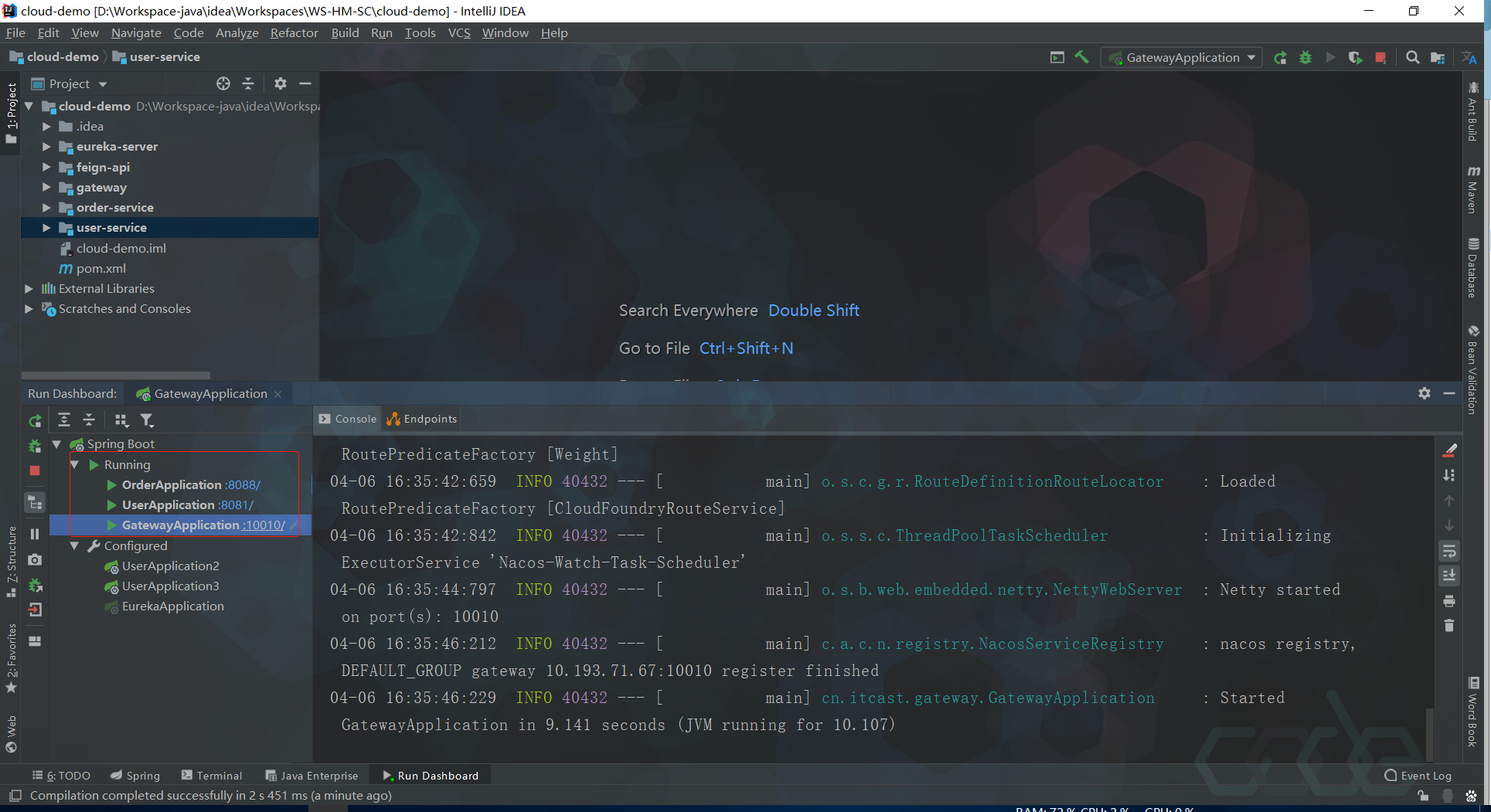Toggle scroll to end in the console toolbar

1449,576
